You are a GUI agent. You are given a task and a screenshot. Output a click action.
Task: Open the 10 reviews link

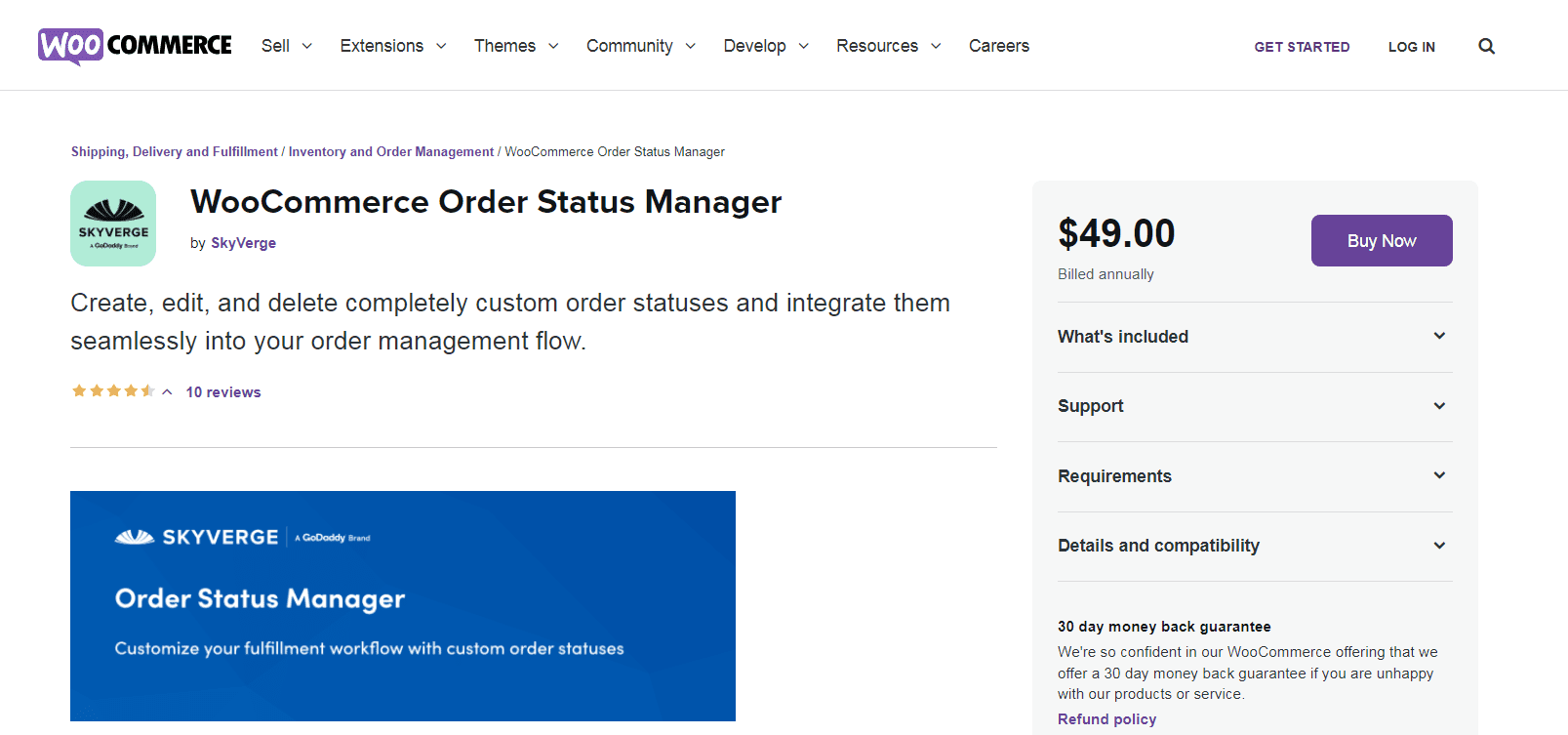click(x=223, y=392)
